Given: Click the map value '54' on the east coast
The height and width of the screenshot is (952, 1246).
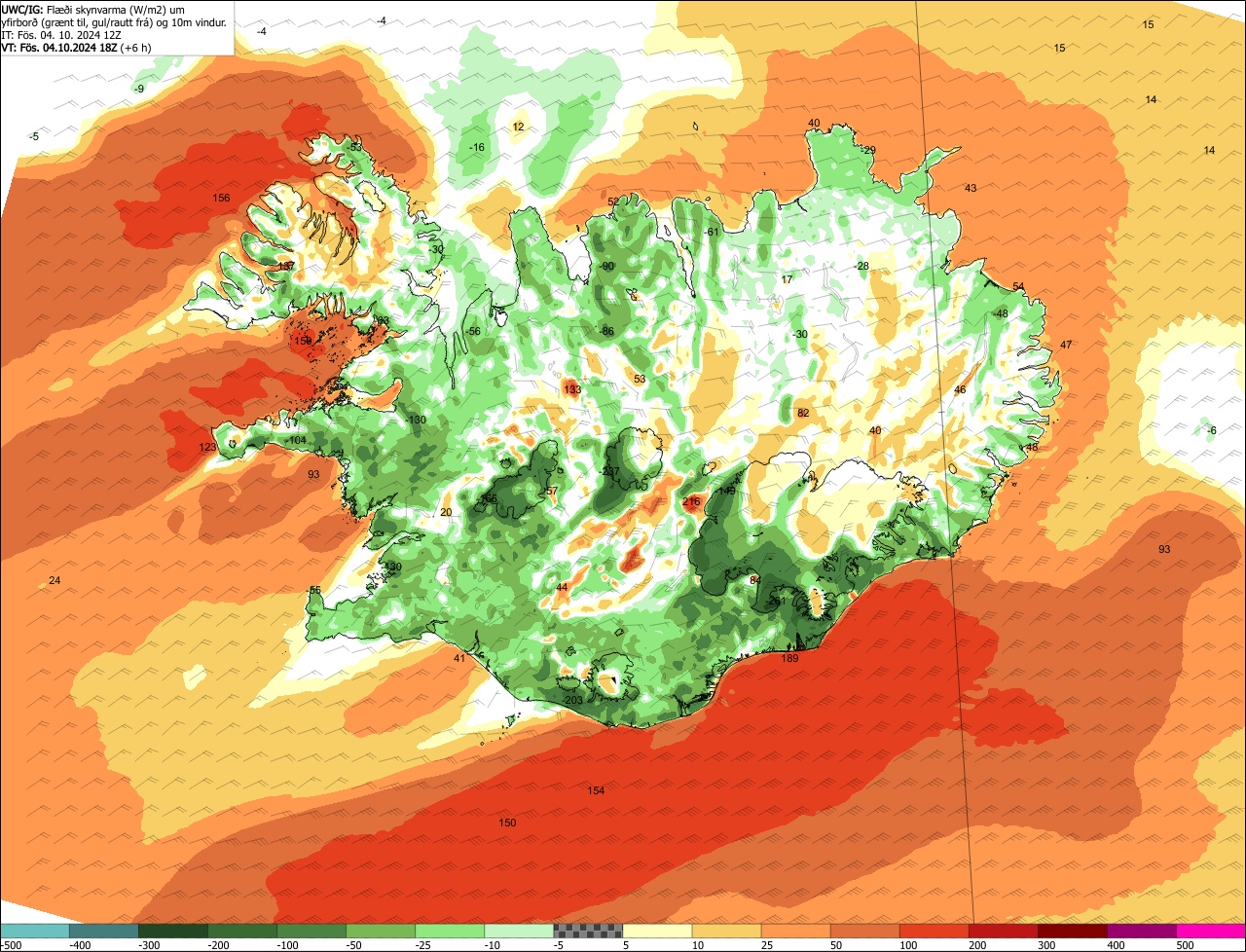Looking at the screenshot, I should [1018, 287].
